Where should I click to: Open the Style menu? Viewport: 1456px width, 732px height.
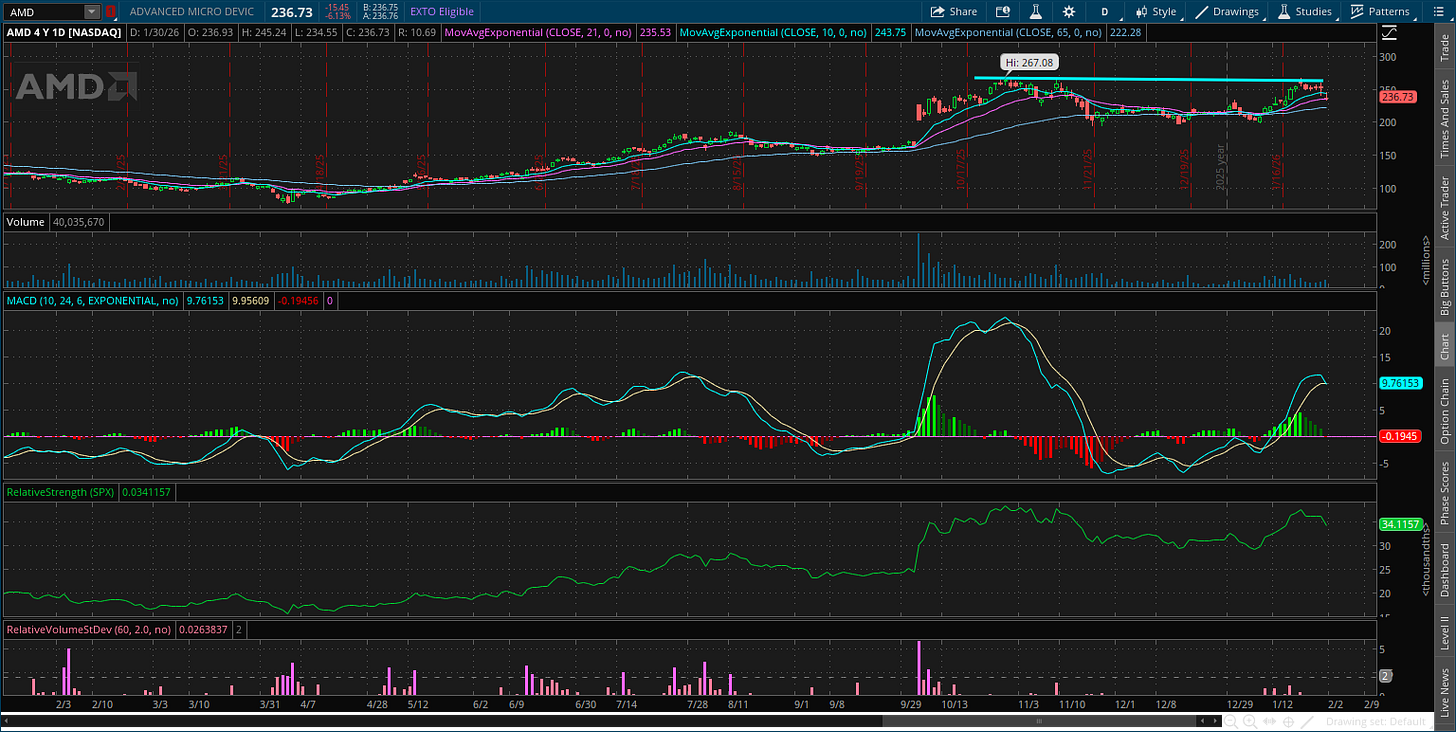1155,12
